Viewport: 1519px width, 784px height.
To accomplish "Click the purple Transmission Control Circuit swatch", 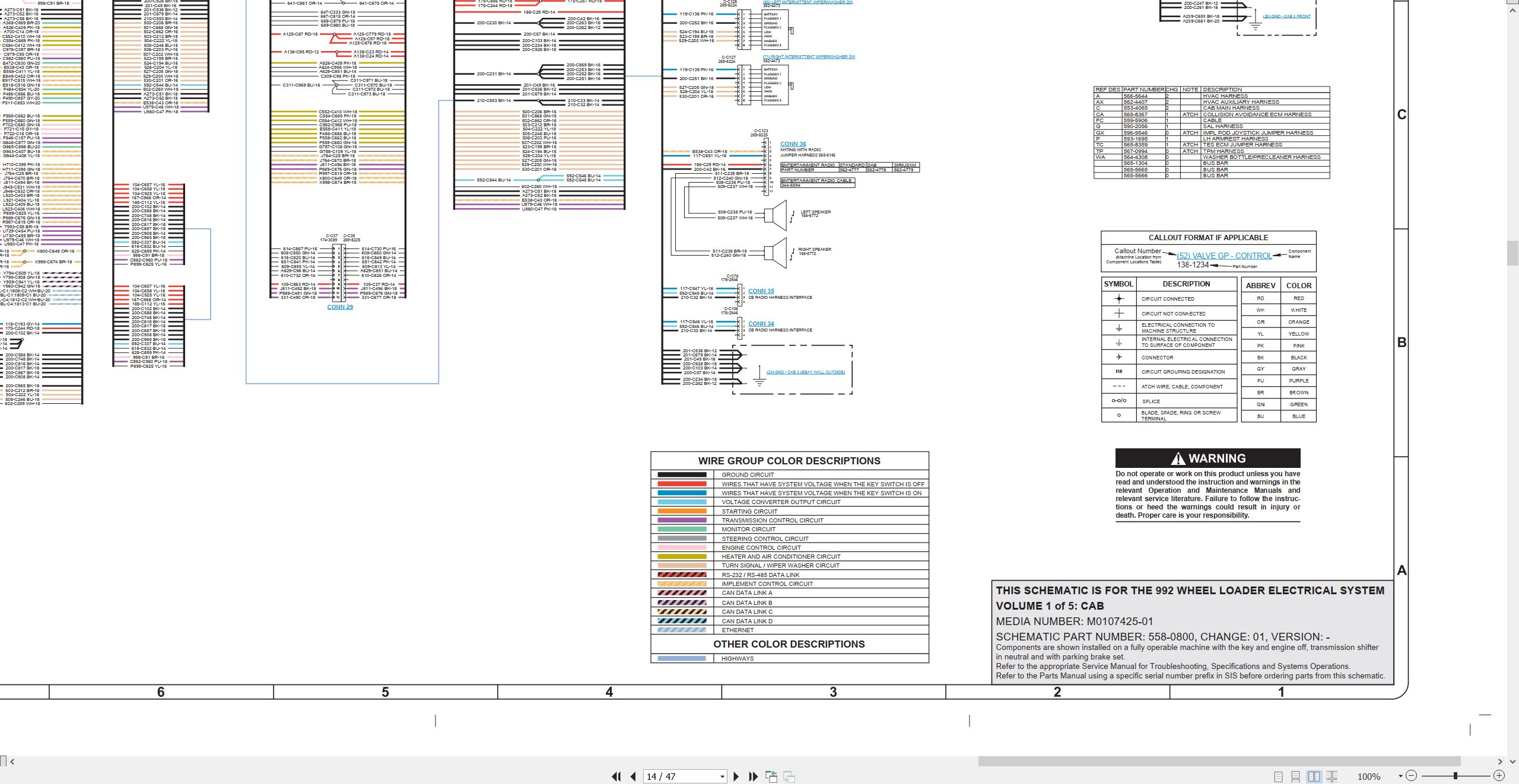I will [x=682, y=520].
